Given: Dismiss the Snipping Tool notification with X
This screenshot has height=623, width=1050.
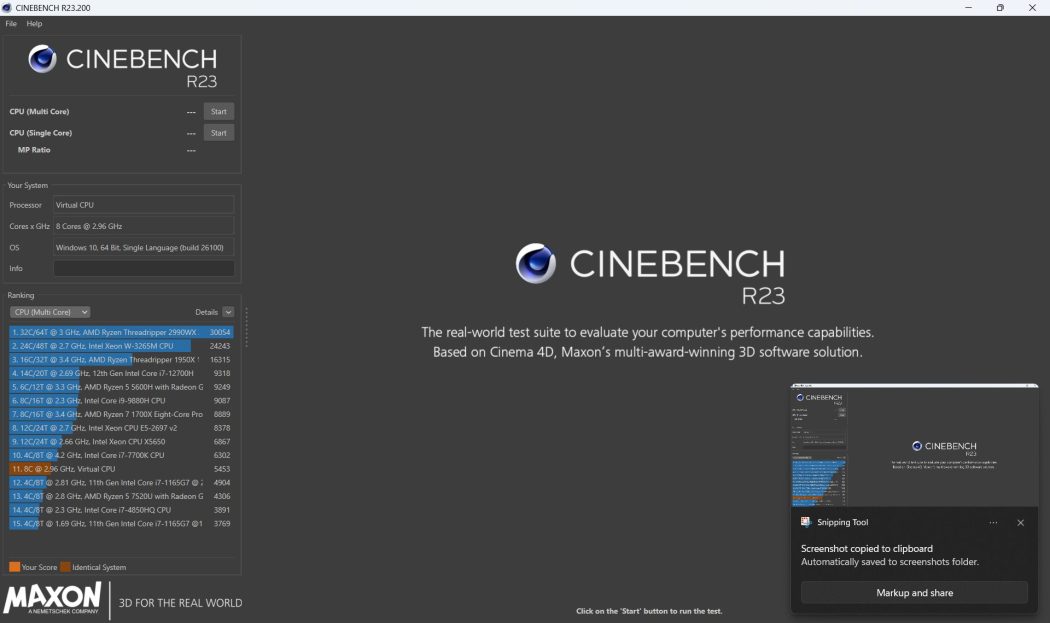Looking at the screenshot, I should [x=1020, y=522].
